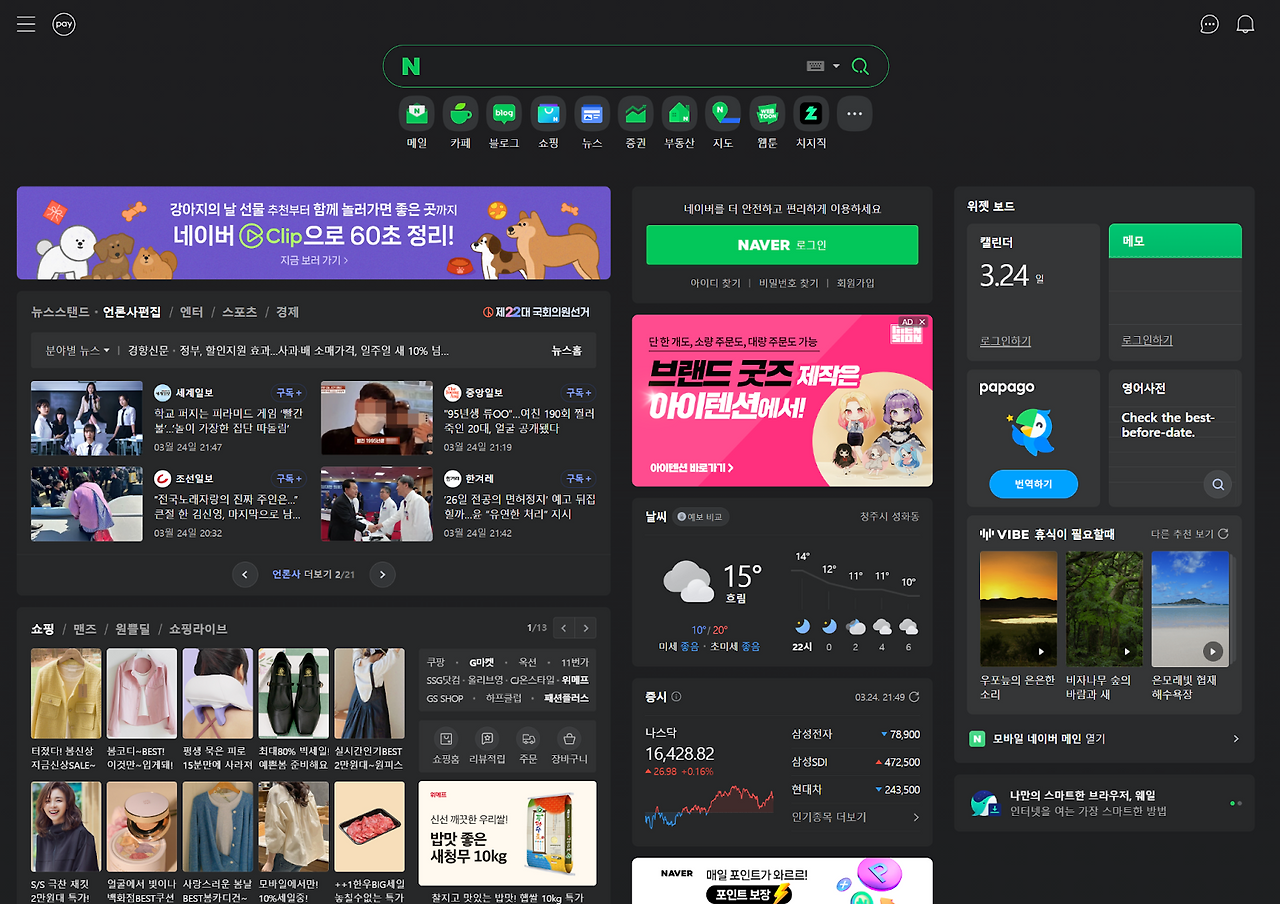This screenshot has height=904, width=1280.
Task: Open the 회원가입 link
Action: [x=855, y=283]
